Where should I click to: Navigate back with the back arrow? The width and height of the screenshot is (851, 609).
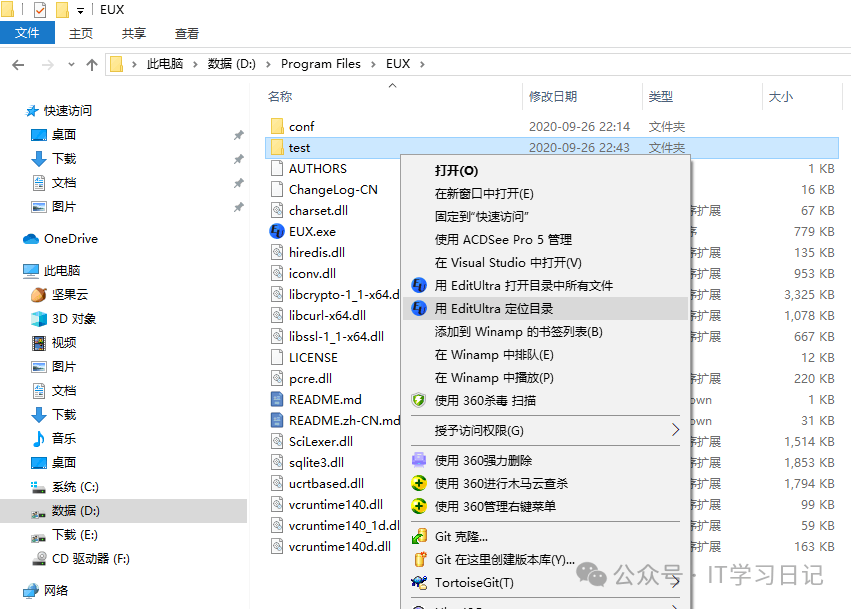(x=18, y=64)
